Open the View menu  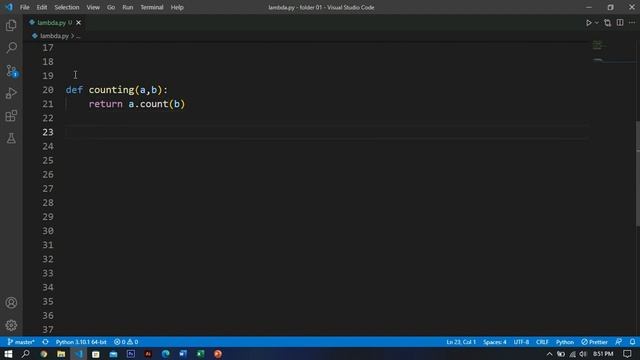point(93,7)
